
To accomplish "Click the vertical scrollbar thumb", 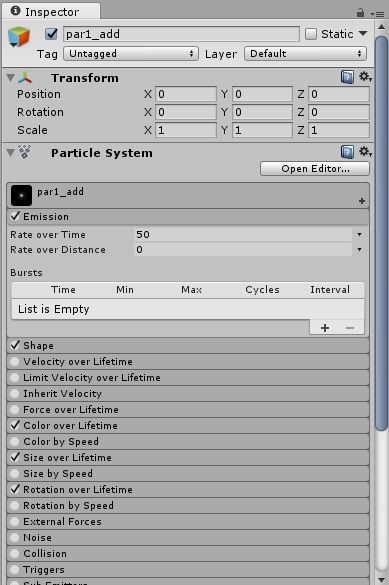I will click(381, 234).
